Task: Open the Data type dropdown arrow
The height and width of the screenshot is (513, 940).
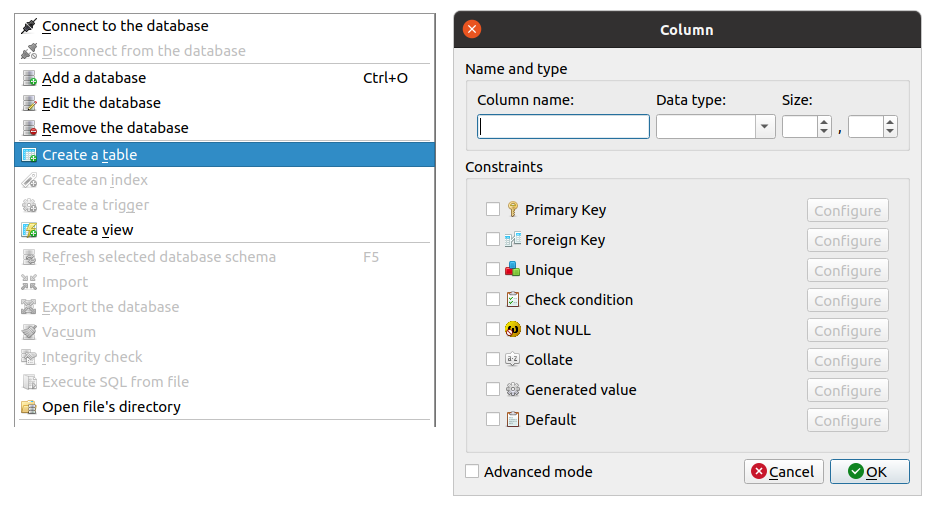Action: tap(764, 126)
